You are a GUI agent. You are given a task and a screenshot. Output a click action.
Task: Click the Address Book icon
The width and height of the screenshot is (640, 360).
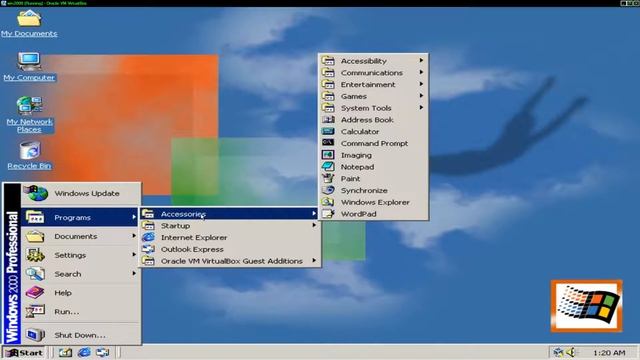[328, 120]
